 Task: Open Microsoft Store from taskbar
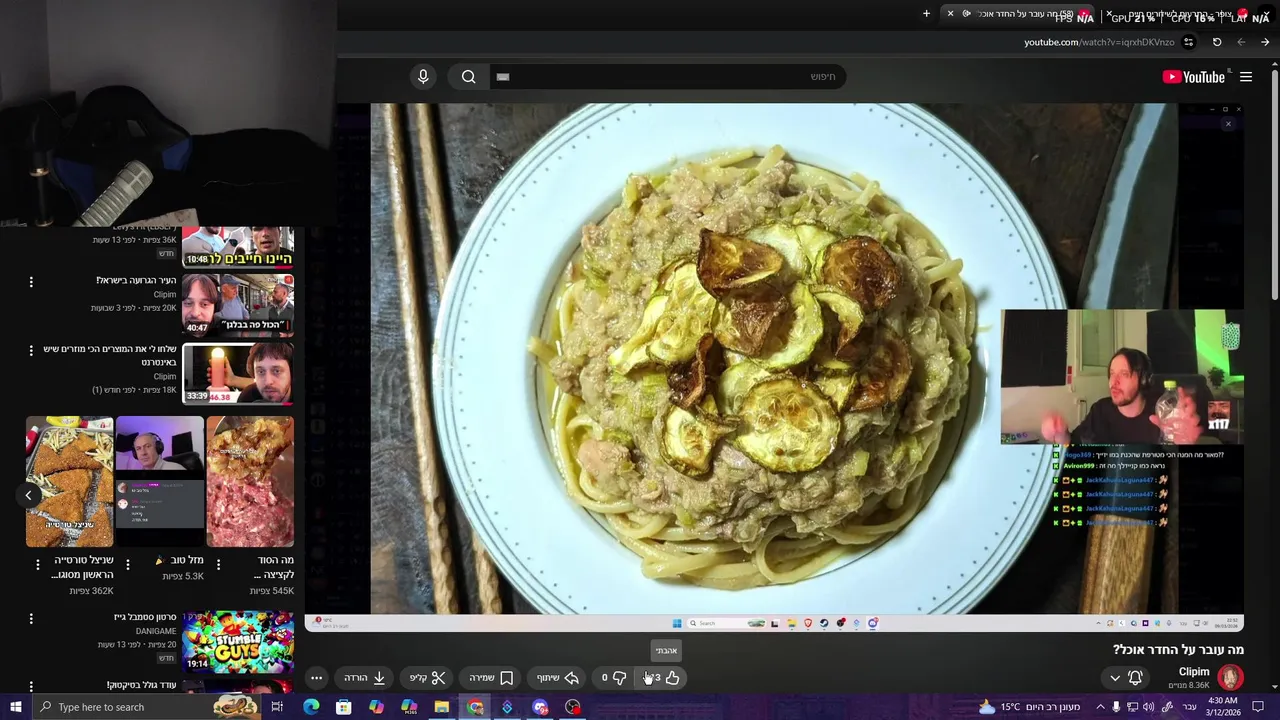344,707
